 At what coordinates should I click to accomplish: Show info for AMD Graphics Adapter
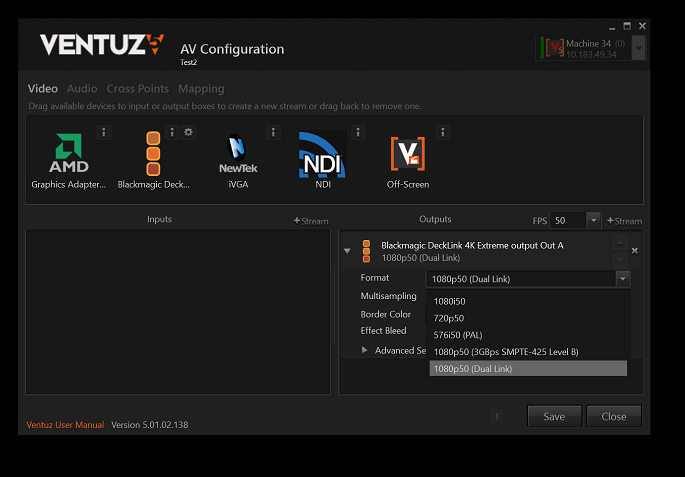tap(104, 132)
